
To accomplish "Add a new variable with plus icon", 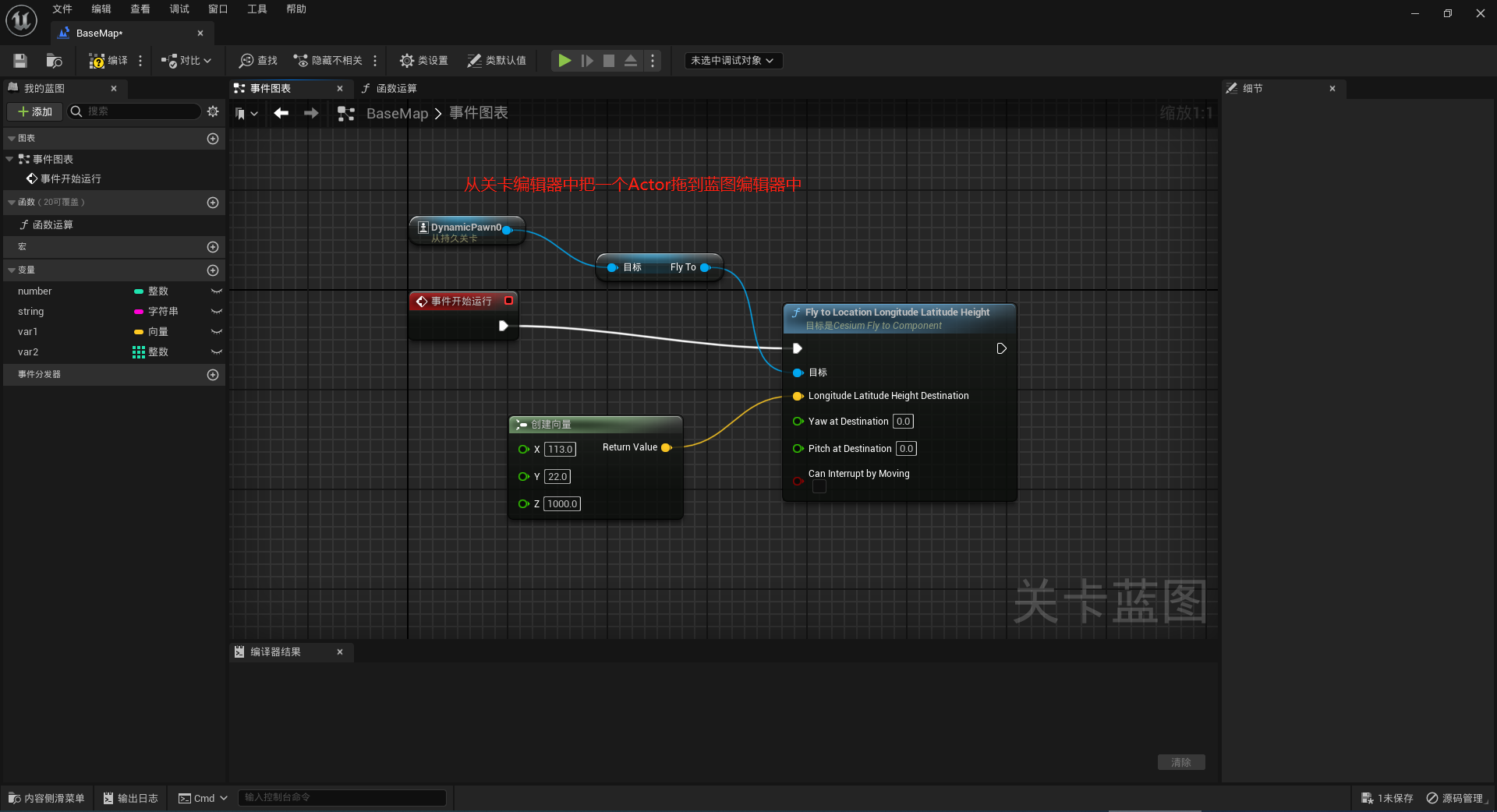I will tap(213, 270).
